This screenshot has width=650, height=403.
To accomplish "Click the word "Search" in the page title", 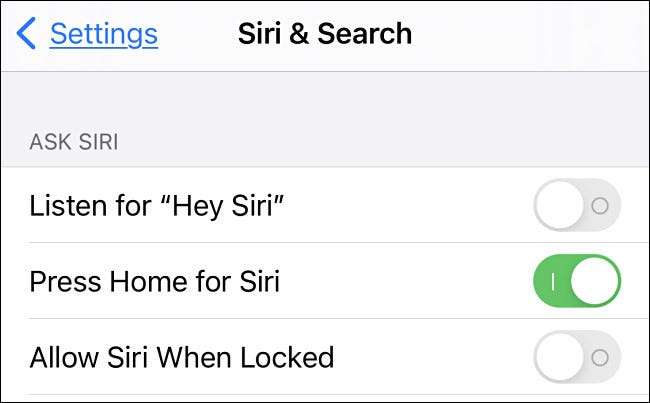I will coord(366,34).
